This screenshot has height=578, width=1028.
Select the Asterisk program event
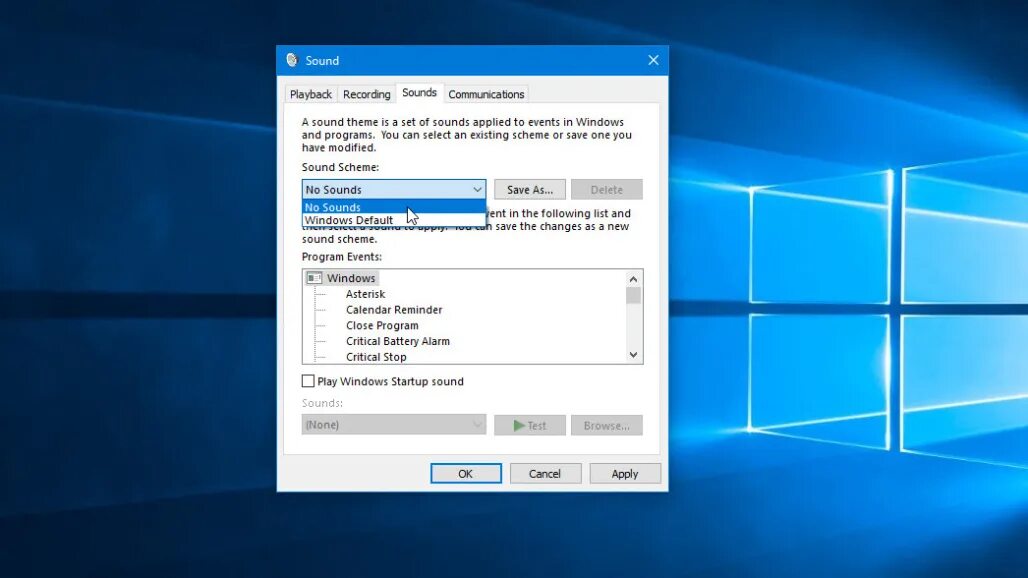pos(365,294)
